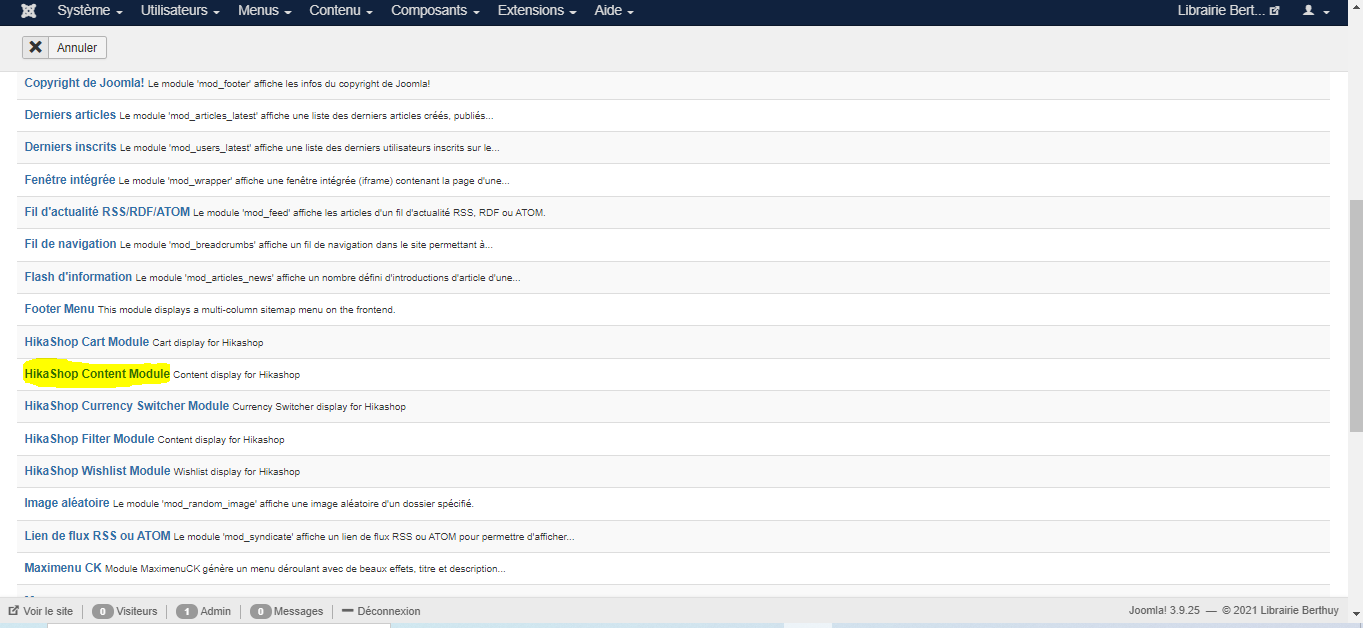The height and width of the screenshot is (628, 1363).
Task: Select the HikaShop Content Module
Action: point(97,374)
